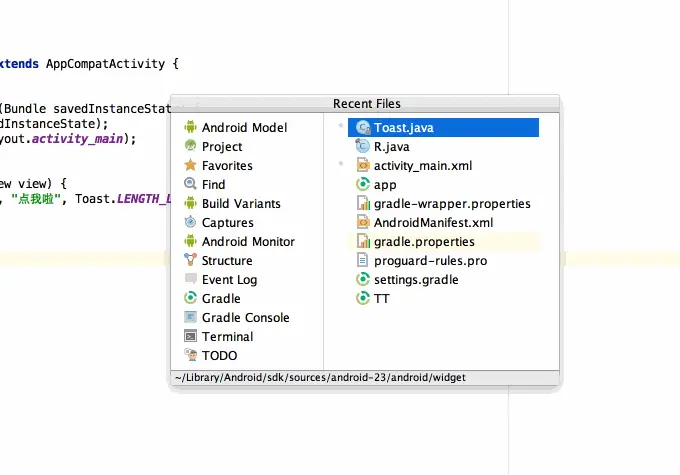Select activity_main.xml in recent files
Screen dimensions: 680x475
pos(414,166)
